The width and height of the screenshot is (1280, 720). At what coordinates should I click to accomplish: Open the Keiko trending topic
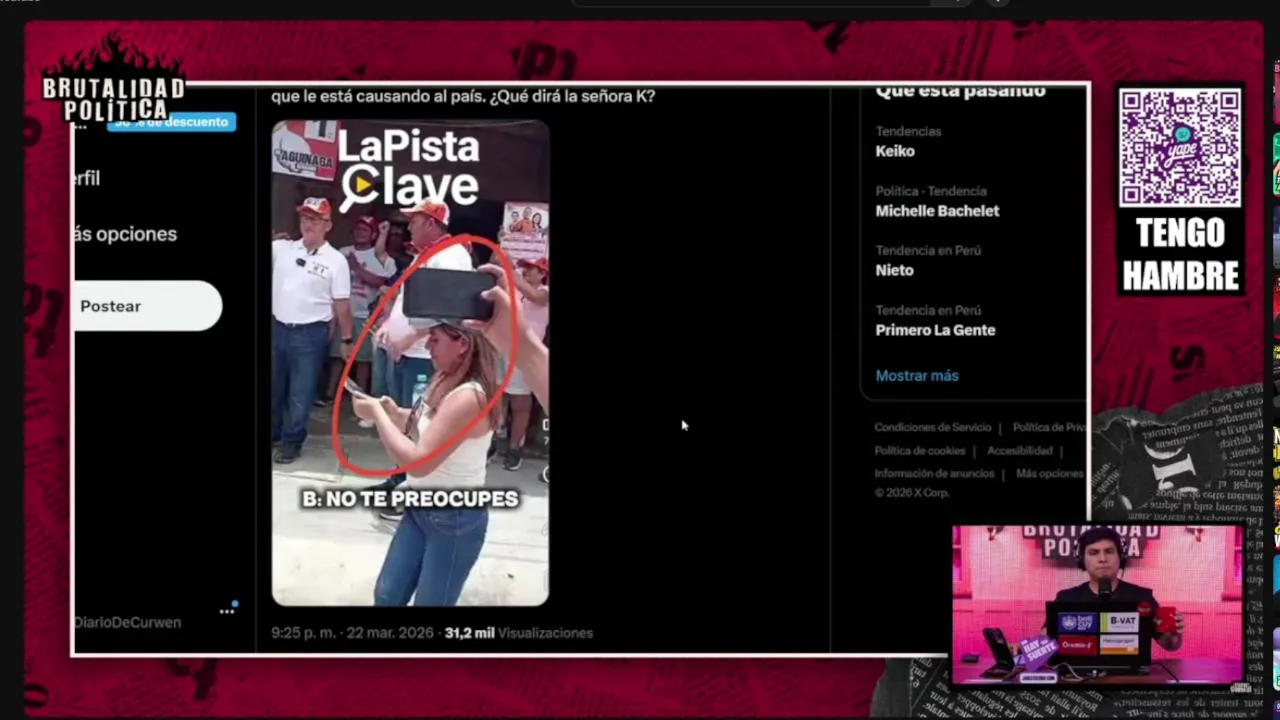pyautogui.click(x=895, y=151)
